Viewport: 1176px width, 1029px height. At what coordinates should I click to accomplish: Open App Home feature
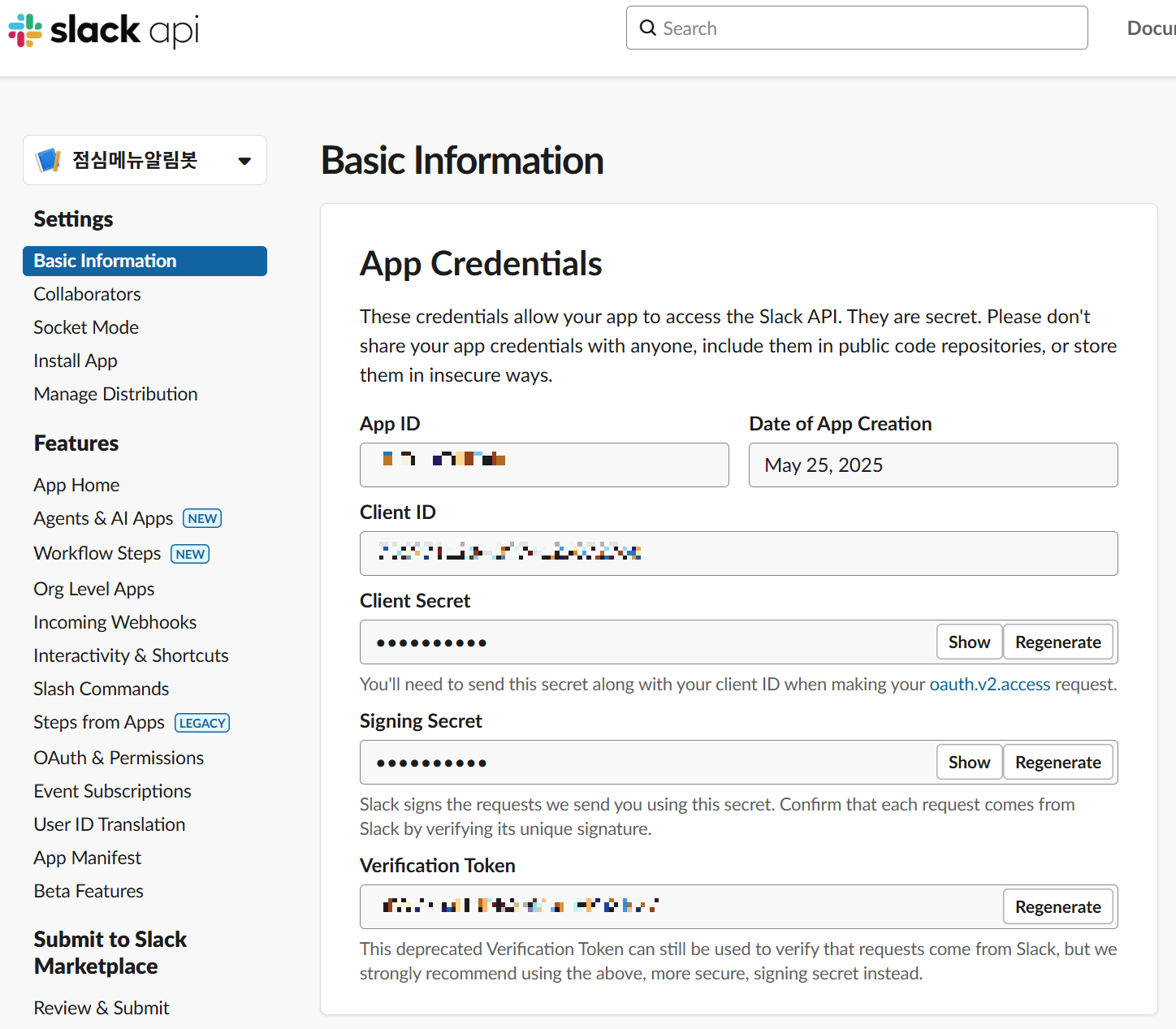click(x=76, y=485)
